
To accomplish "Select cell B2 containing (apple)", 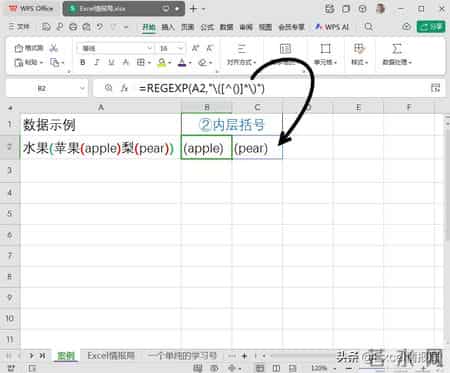I will pos(206,148).
